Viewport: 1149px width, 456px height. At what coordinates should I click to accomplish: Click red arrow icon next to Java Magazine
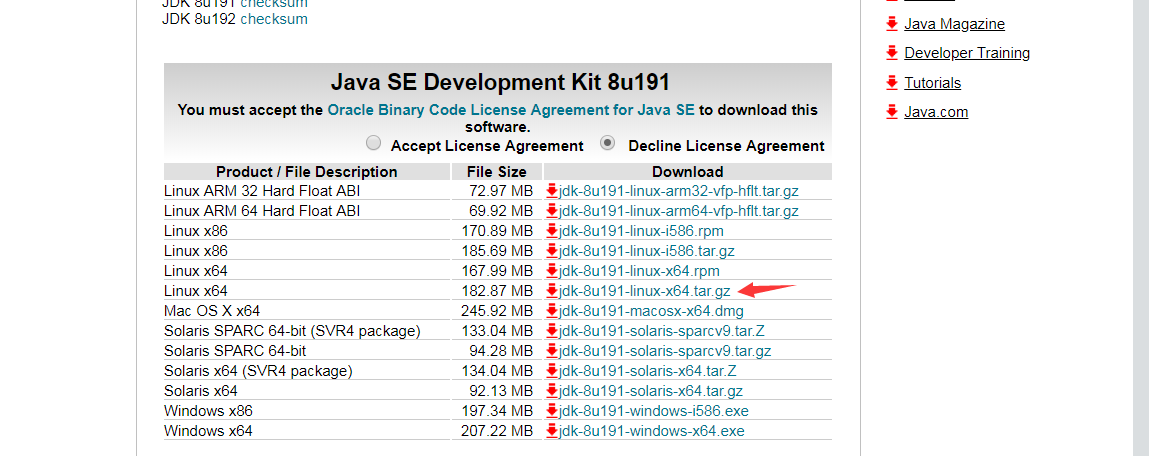point(892,24)
